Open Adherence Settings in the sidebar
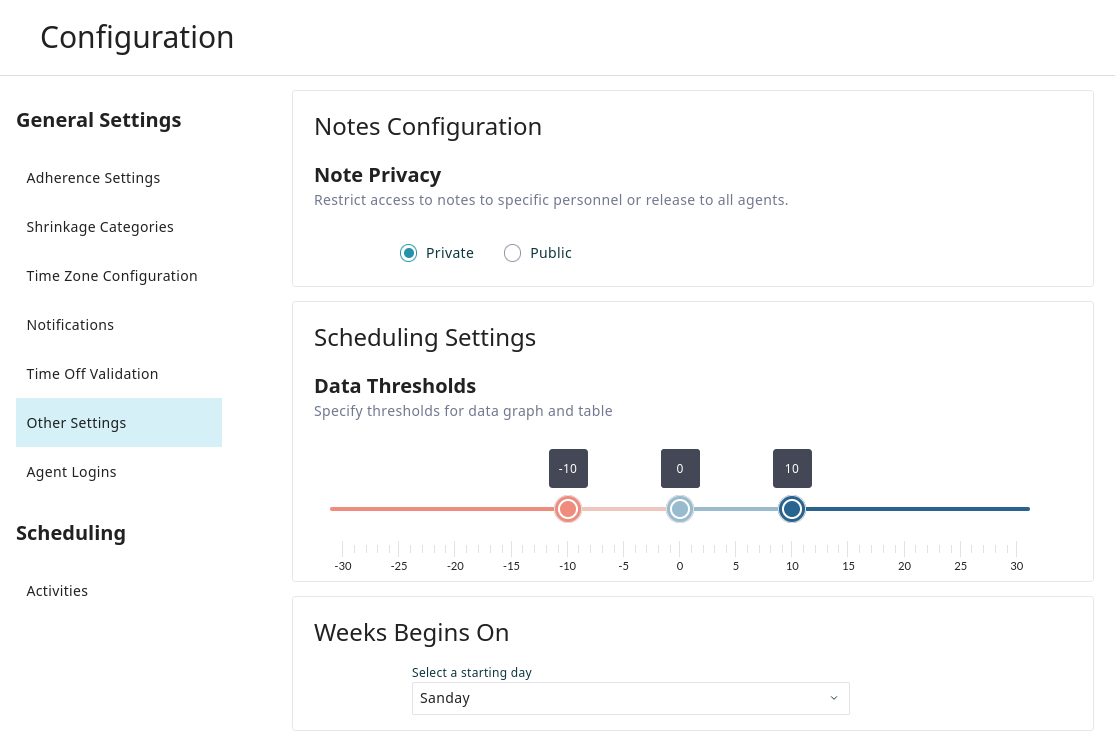Screen dimensions: 1115x744 click(x=93, y=178)
